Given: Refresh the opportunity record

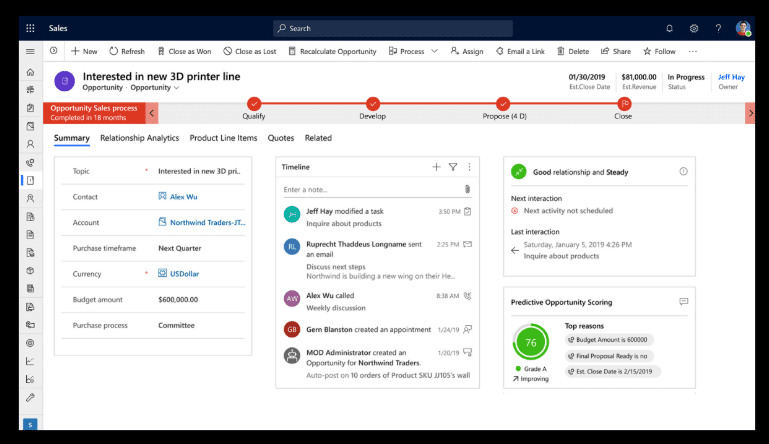Looking at the screenshot, I should [x=127, y=51].
